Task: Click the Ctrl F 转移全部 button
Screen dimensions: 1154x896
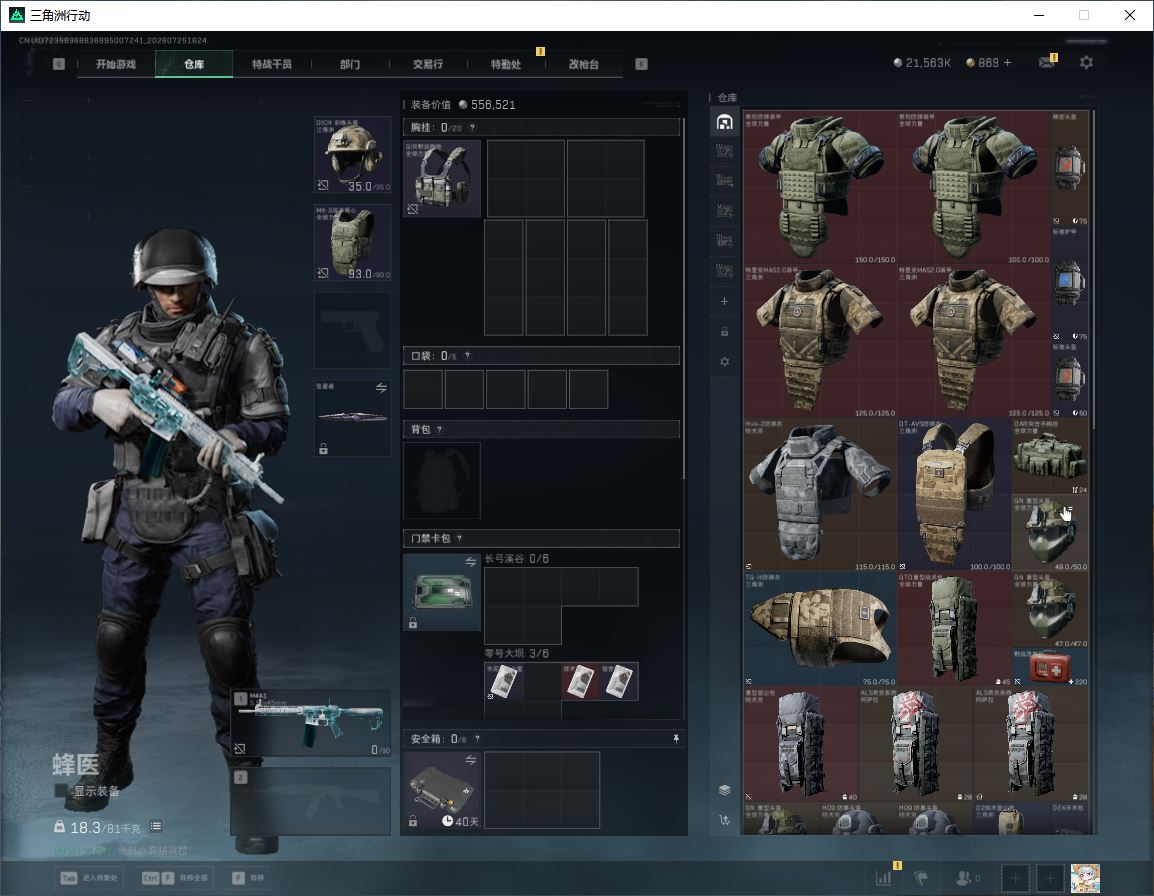Action: coord(175,878)
